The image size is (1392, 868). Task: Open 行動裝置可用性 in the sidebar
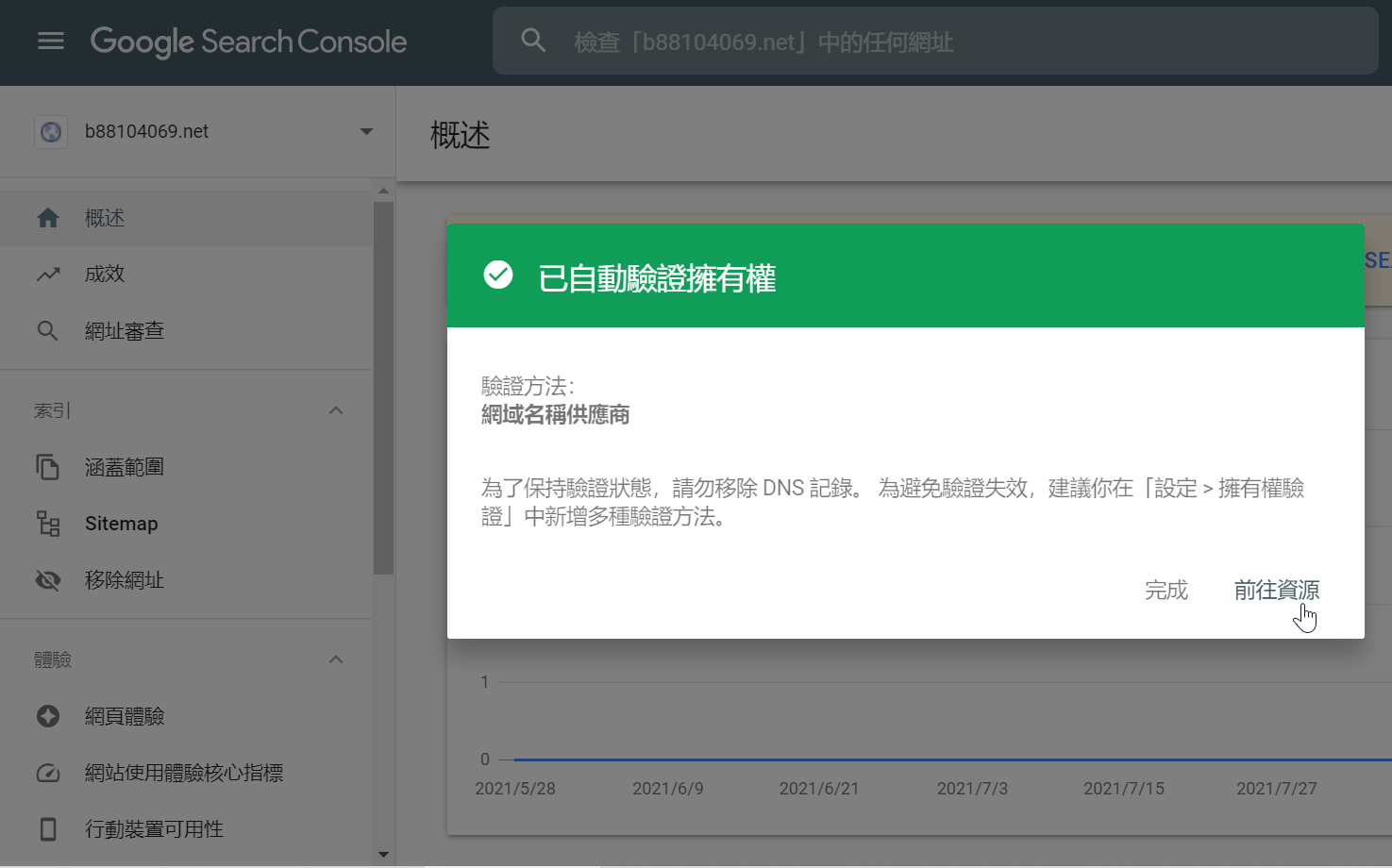(186, 829)
